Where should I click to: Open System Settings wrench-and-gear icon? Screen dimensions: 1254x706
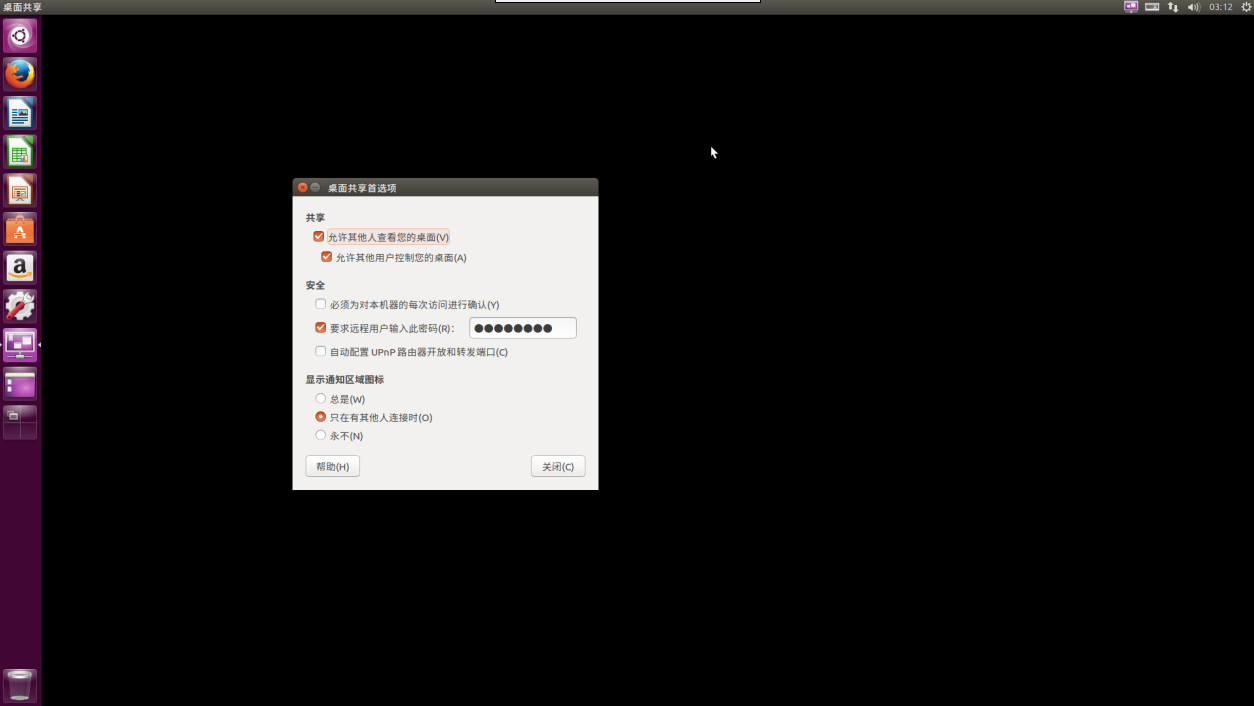click(20, 306)
